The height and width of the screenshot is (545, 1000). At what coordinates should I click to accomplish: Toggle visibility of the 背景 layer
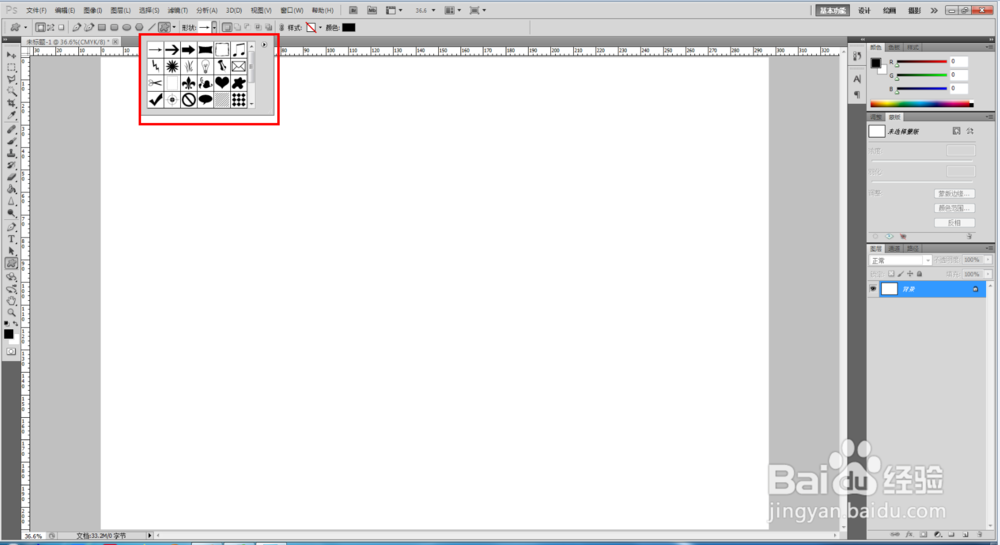(x=873, y=289)
